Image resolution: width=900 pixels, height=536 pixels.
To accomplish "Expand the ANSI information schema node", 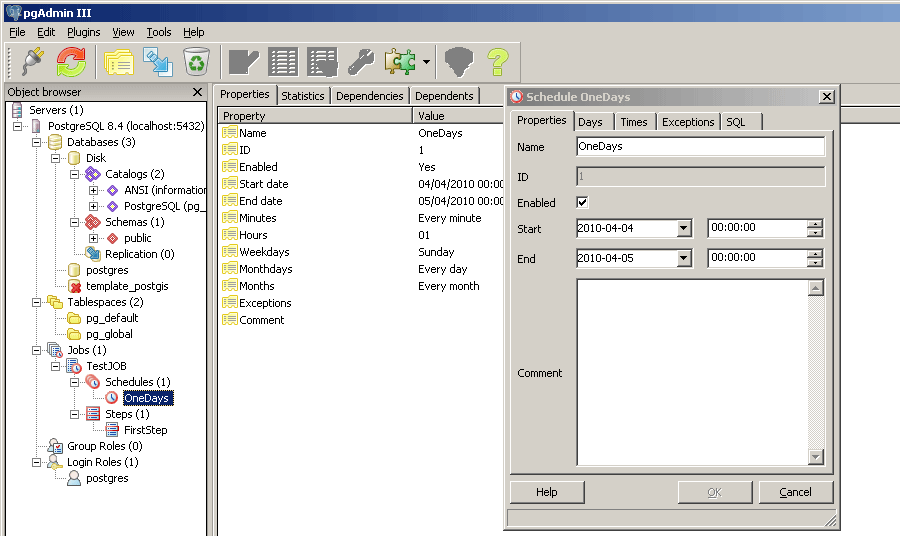I will (x=93, y=190).
